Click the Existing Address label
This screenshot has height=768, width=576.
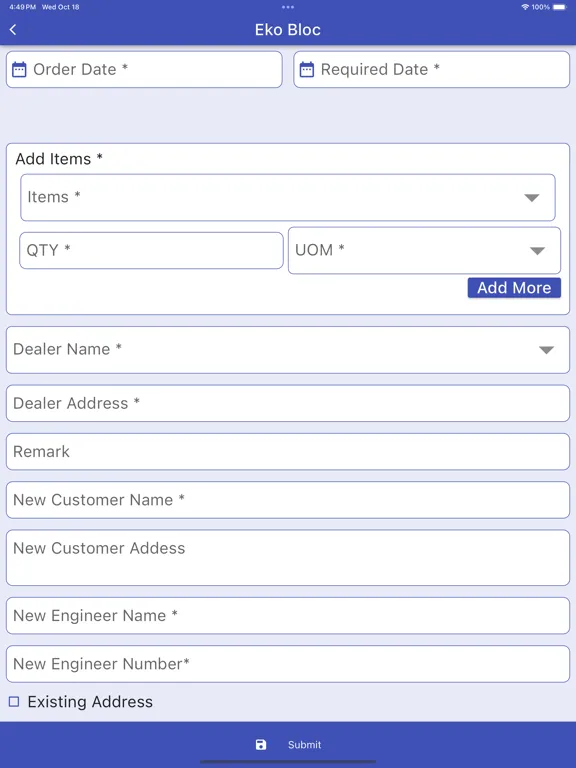tap(90, 701)
